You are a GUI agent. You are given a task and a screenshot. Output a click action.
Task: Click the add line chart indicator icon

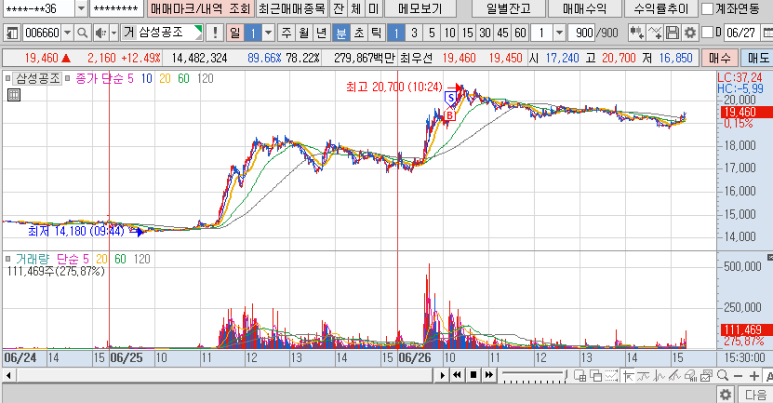coord(655,33)
